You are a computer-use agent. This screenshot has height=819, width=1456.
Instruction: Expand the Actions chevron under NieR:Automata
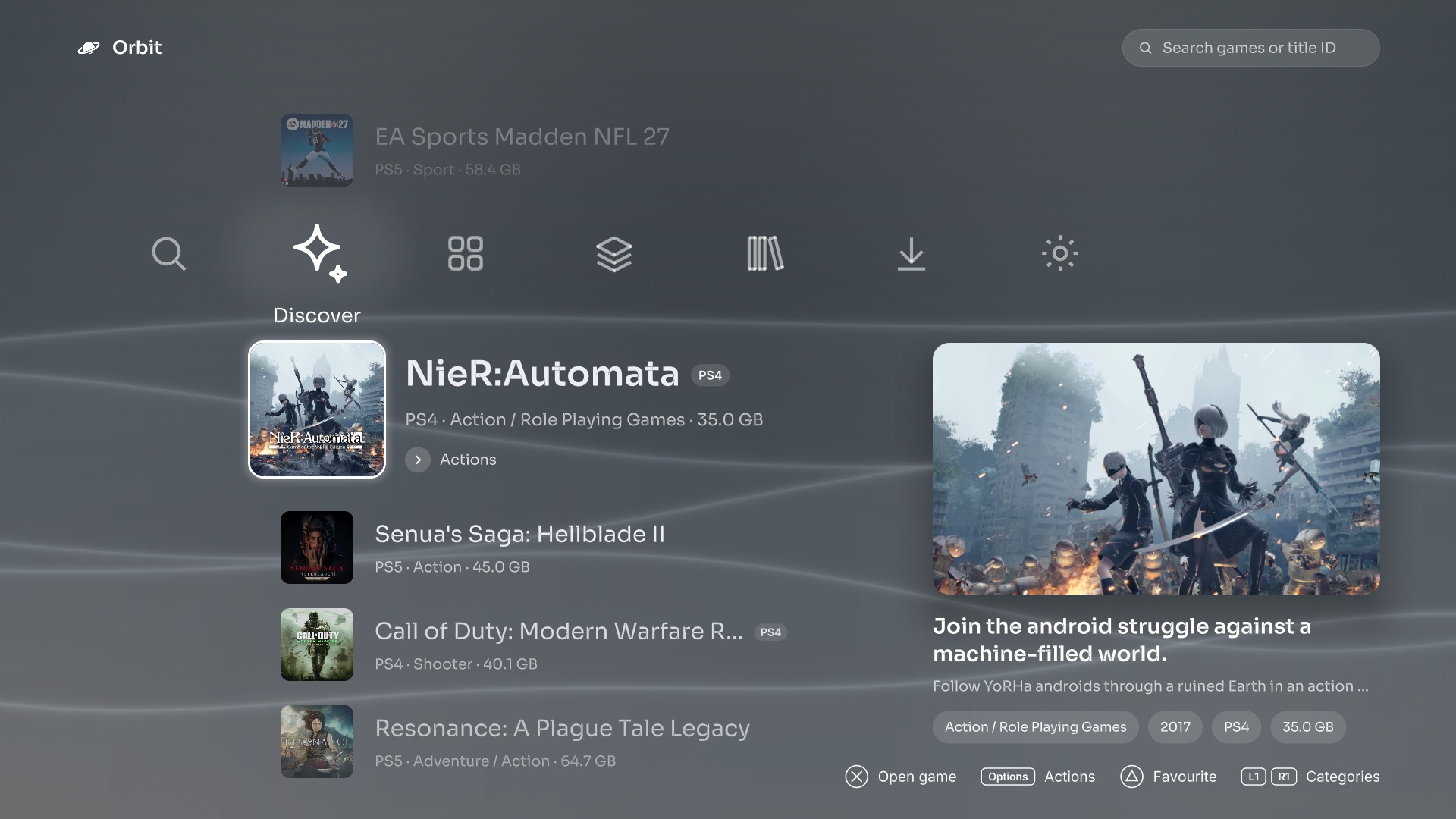point(418,460)
